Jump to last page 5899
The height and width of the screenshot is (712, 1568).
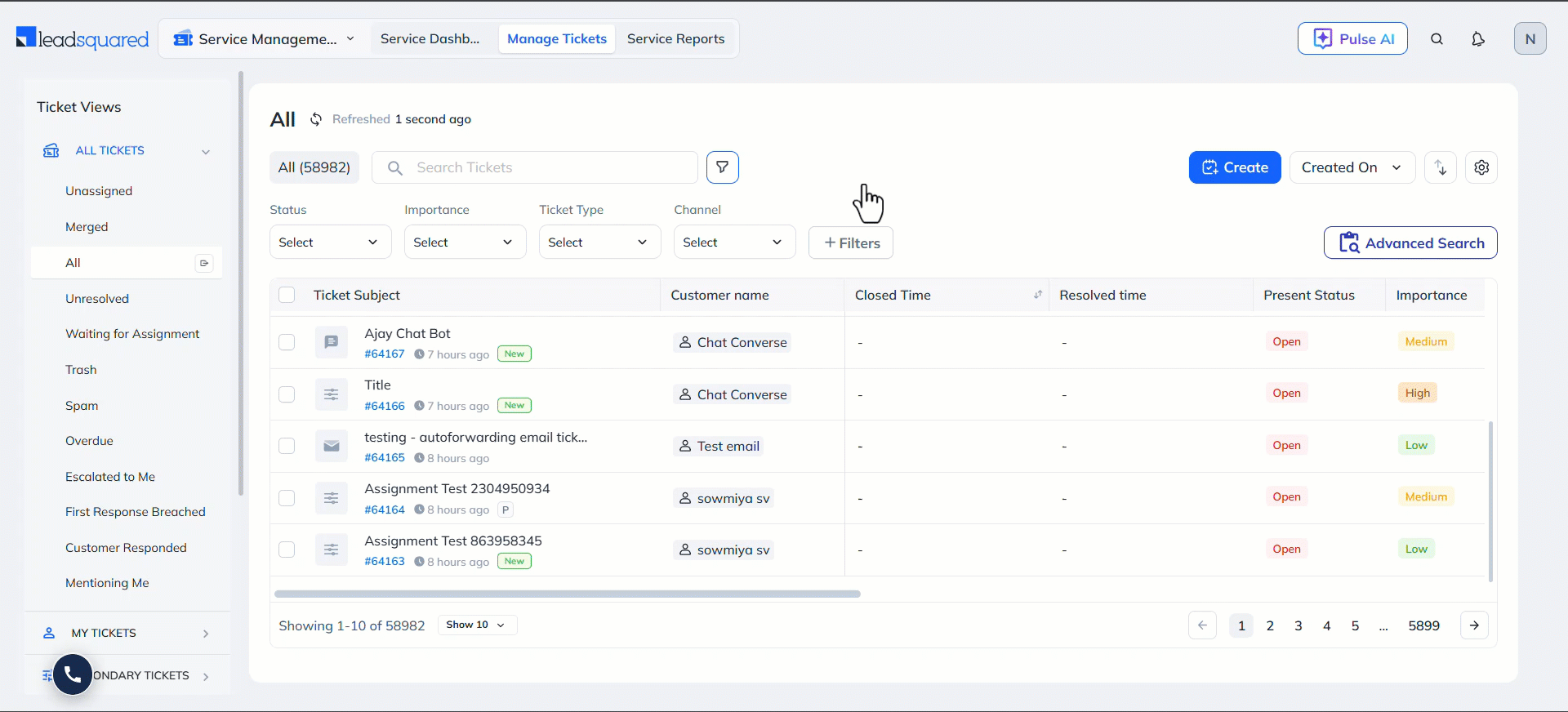[1423, 625]
